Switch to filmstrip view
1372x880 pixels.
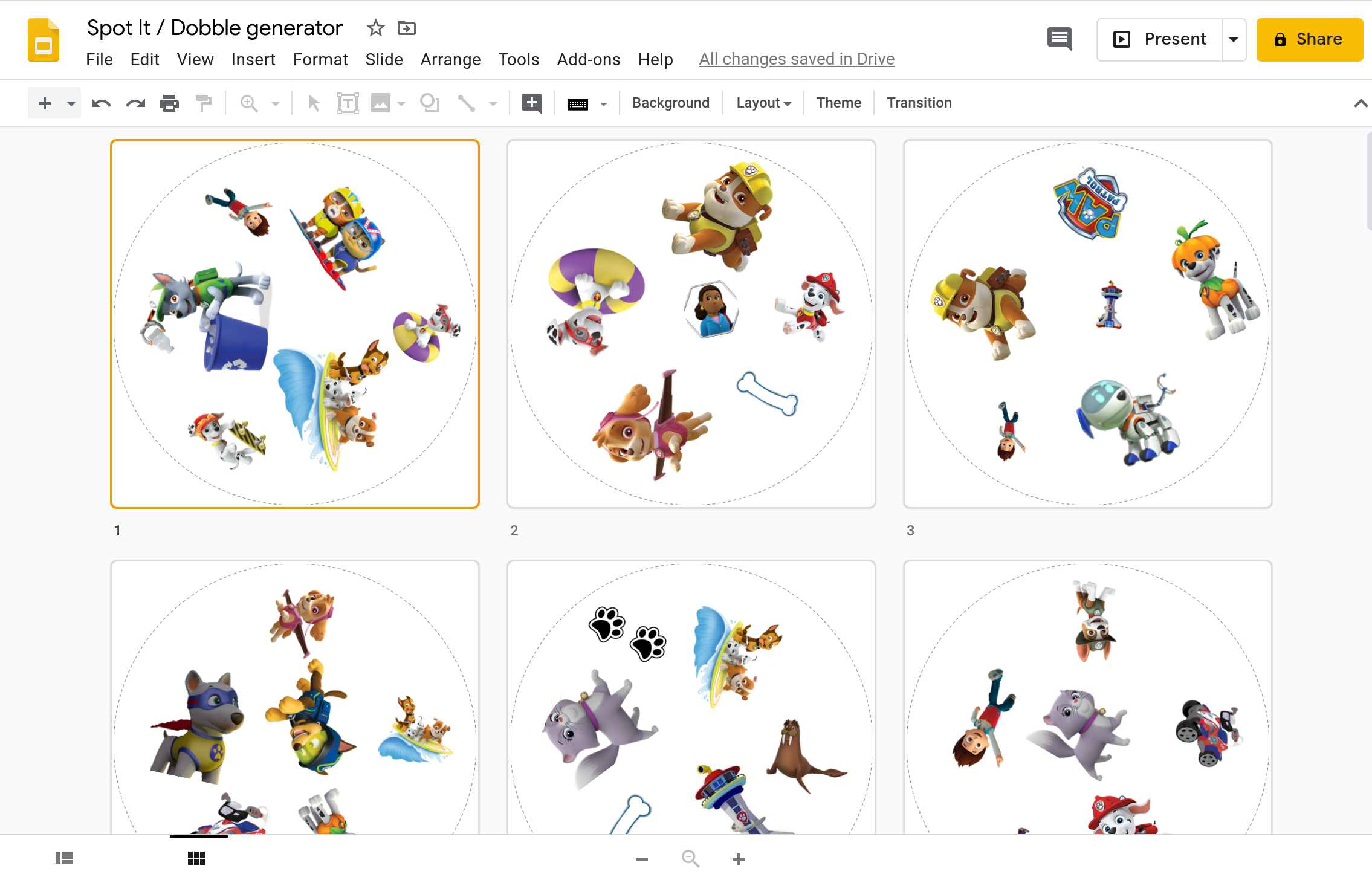tap(63, 858)
